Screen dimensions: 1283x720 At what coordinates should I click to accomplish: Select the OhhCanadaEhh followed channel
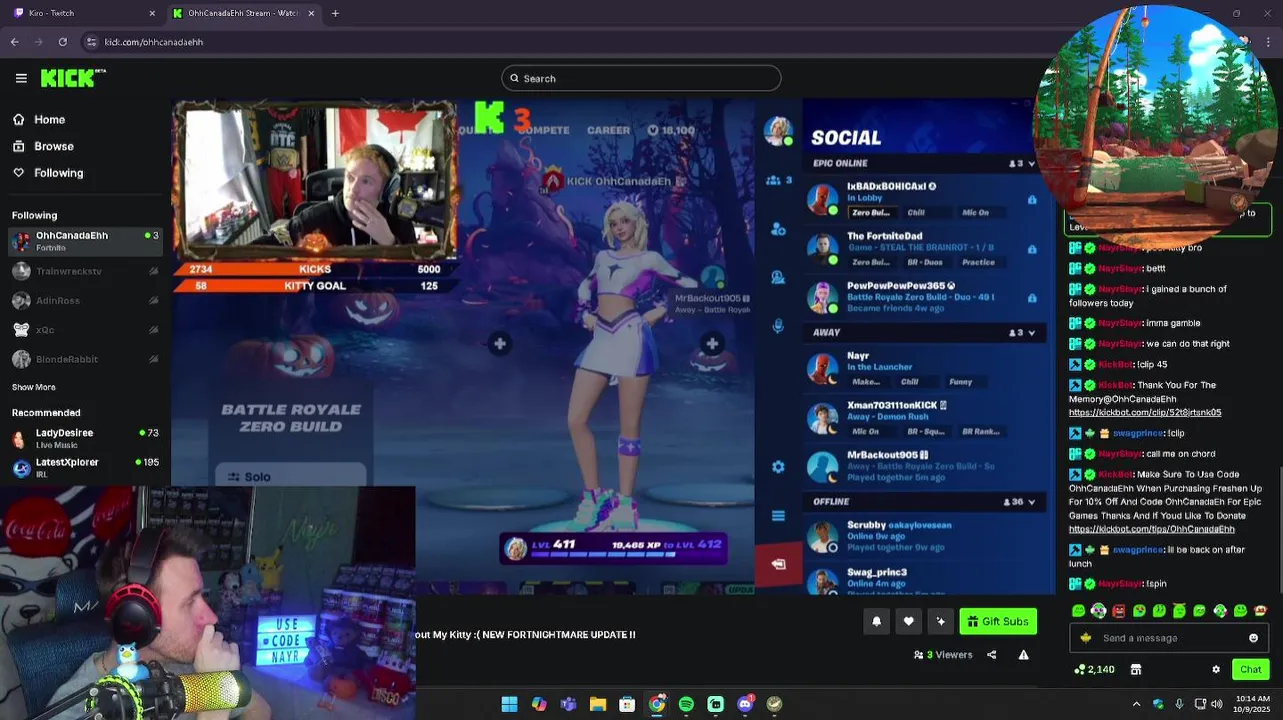(x=84, y=241)
